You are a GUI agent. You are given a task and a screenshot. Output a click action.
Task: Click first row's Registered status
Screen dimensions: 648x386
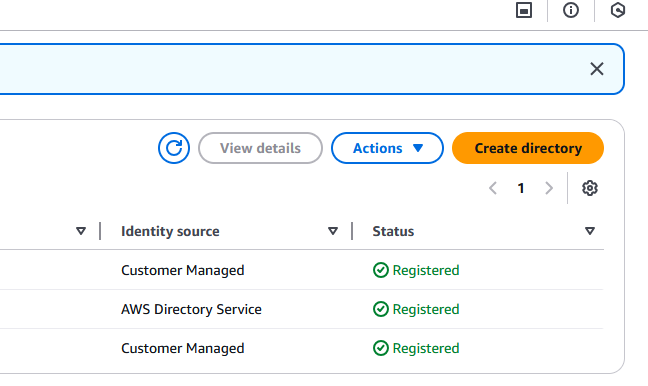tap(416, 270)
